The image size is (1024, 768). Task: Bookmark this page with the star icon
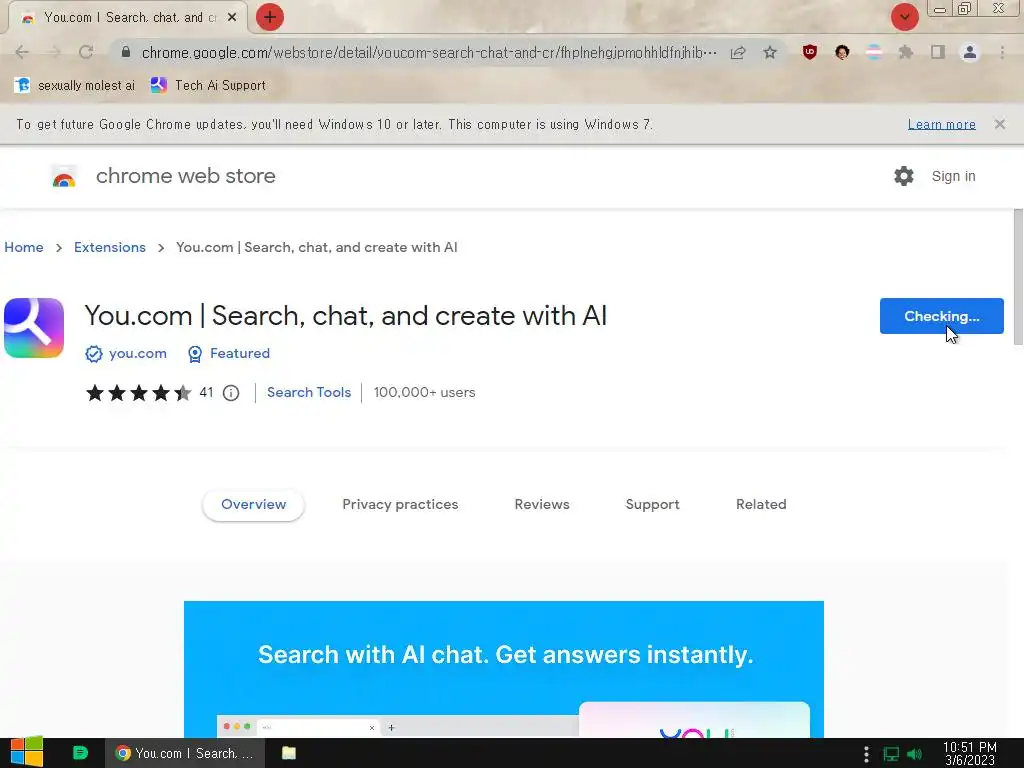(770, 52)
